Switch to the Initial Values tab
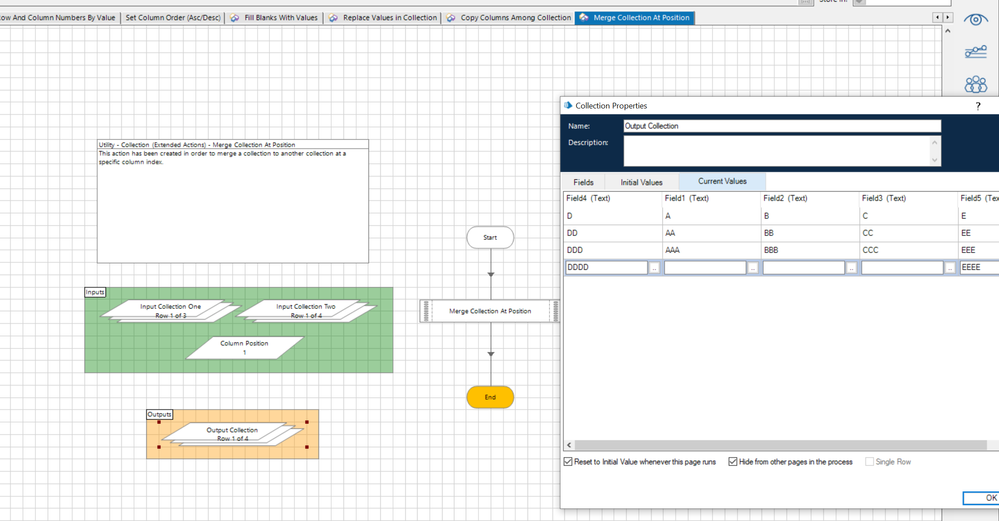The image size is (999, 521). (641, 182)
